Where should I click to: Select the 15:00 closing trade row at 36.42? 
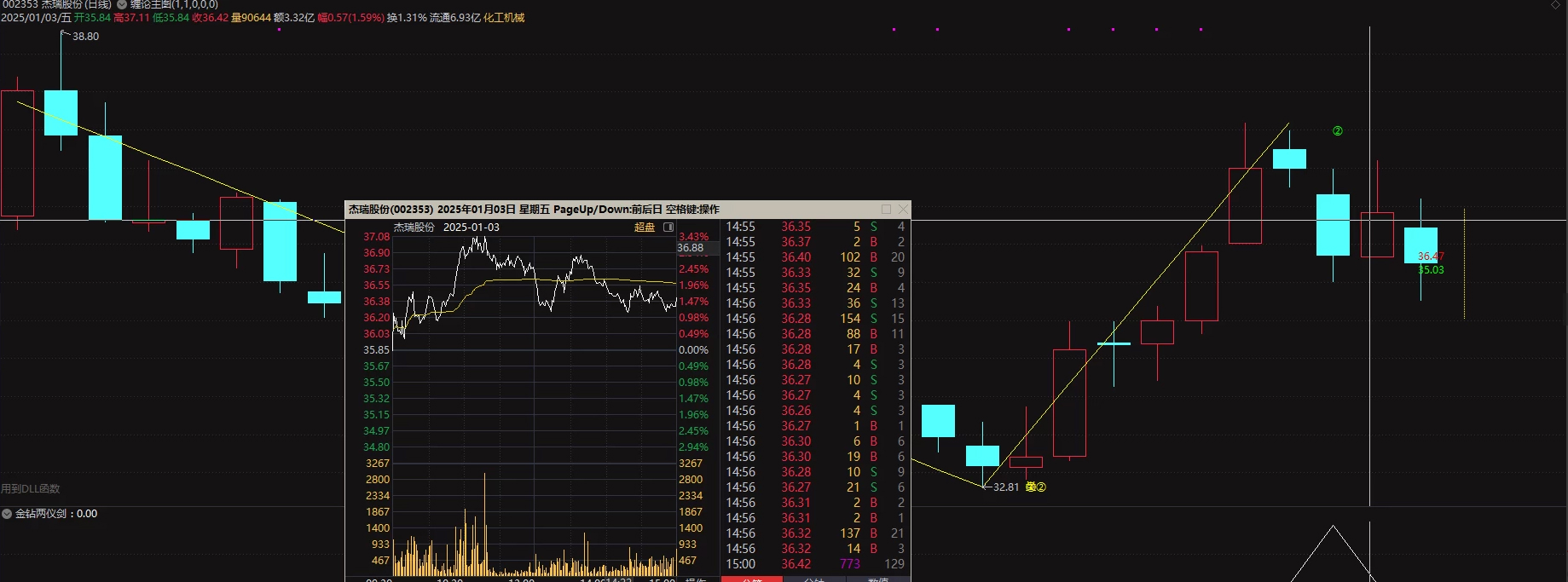click(814, 564)
